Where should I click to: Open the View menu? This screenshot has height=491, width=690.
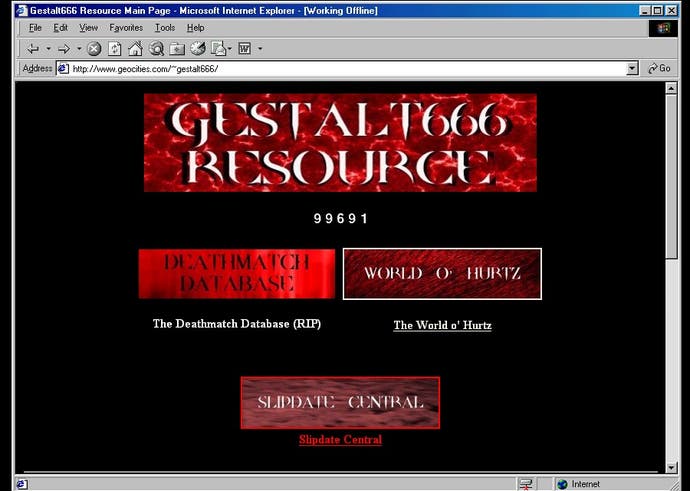click(88, 28)
